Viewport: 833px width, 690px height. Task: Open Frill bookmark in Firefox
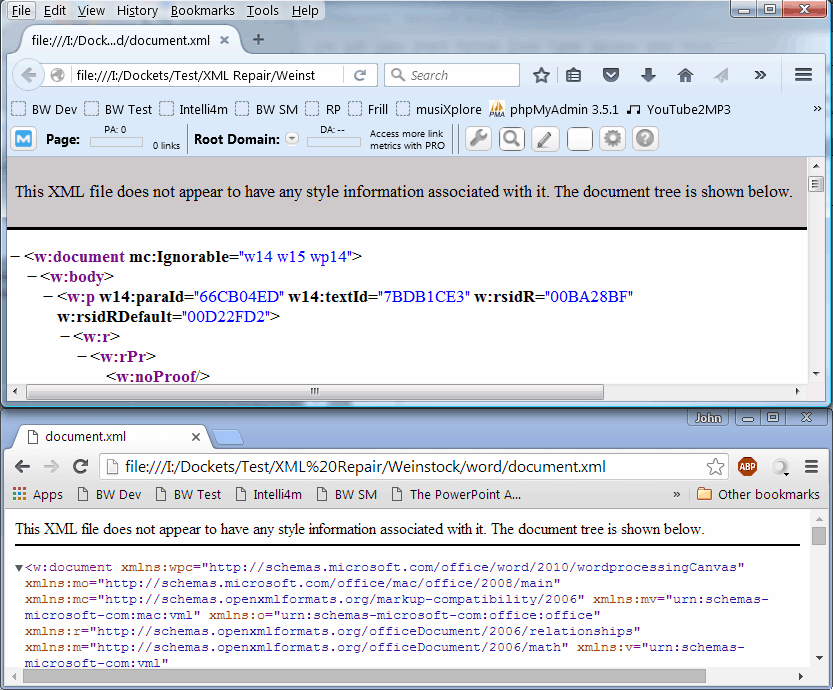(368, 109)
